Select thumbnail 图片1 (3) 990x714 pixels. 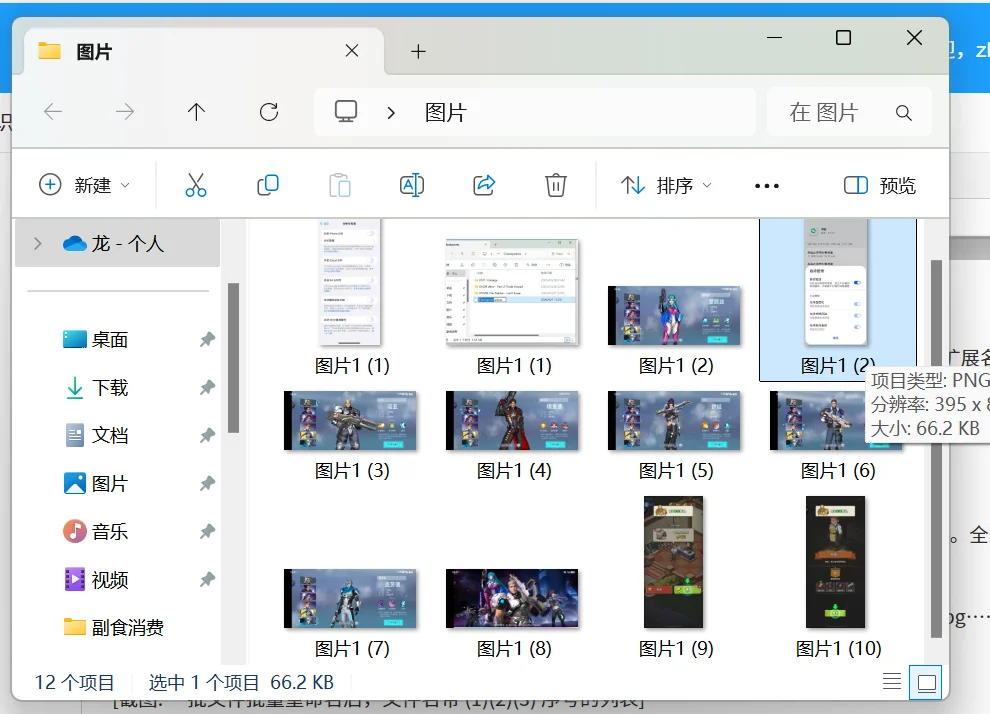pyautogui.click(x=350, y=420)
